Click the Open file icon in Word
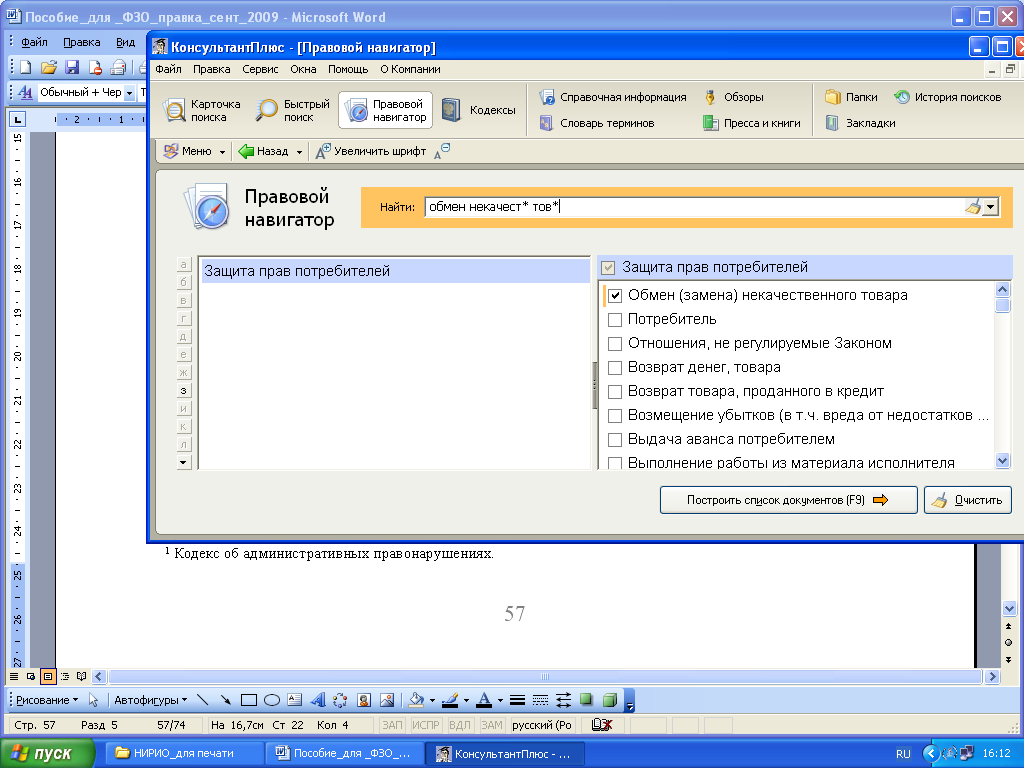The width and height of the screenshot is (1024, 768). 48,67
